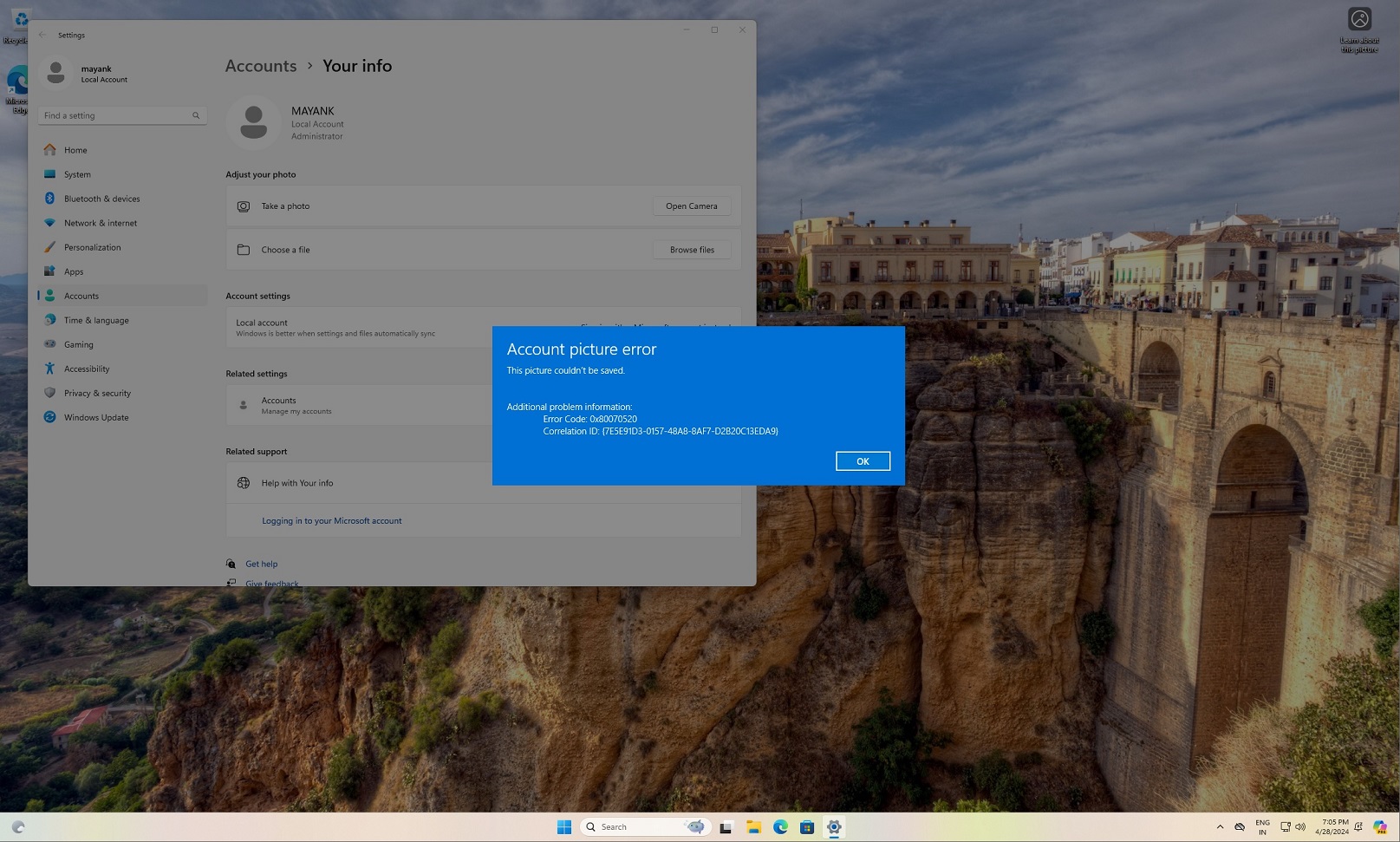
Task: Click the notification bell in tray
Action: click(x=1358, y=827)
